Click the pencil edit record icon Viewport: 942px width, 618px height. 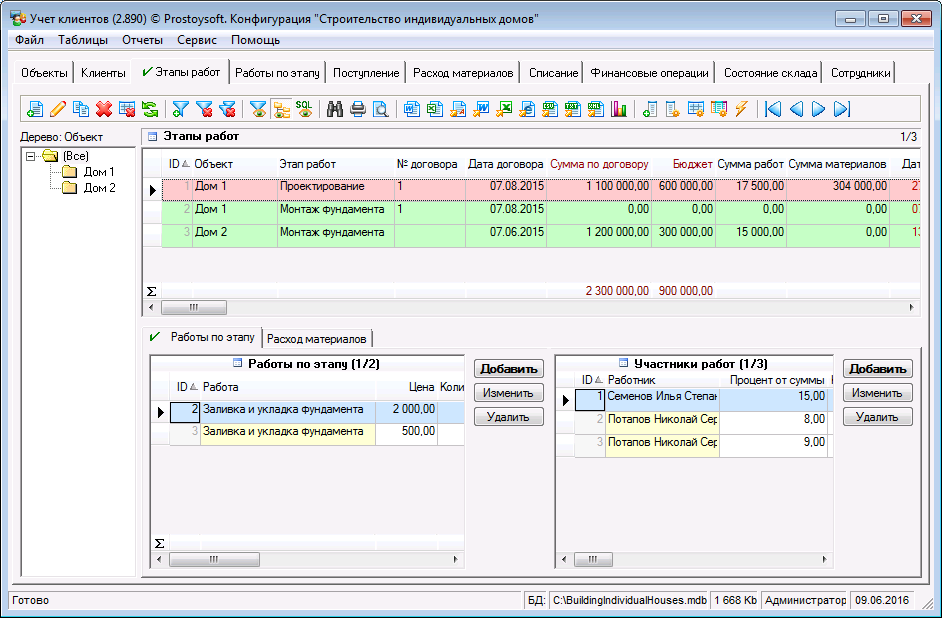pyautogui.click(x=58, y=109)
